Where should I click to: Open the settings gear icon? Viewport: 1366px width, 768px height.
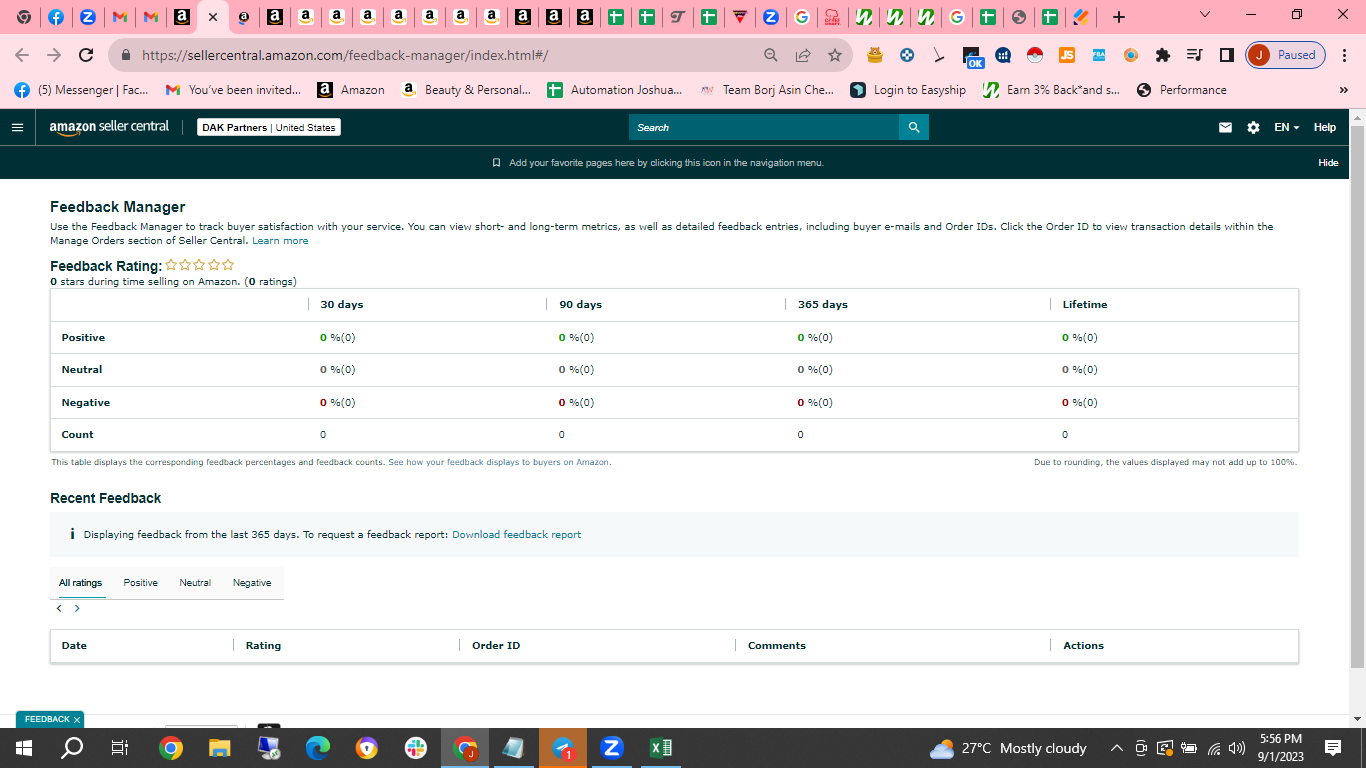pos(1253,127)
